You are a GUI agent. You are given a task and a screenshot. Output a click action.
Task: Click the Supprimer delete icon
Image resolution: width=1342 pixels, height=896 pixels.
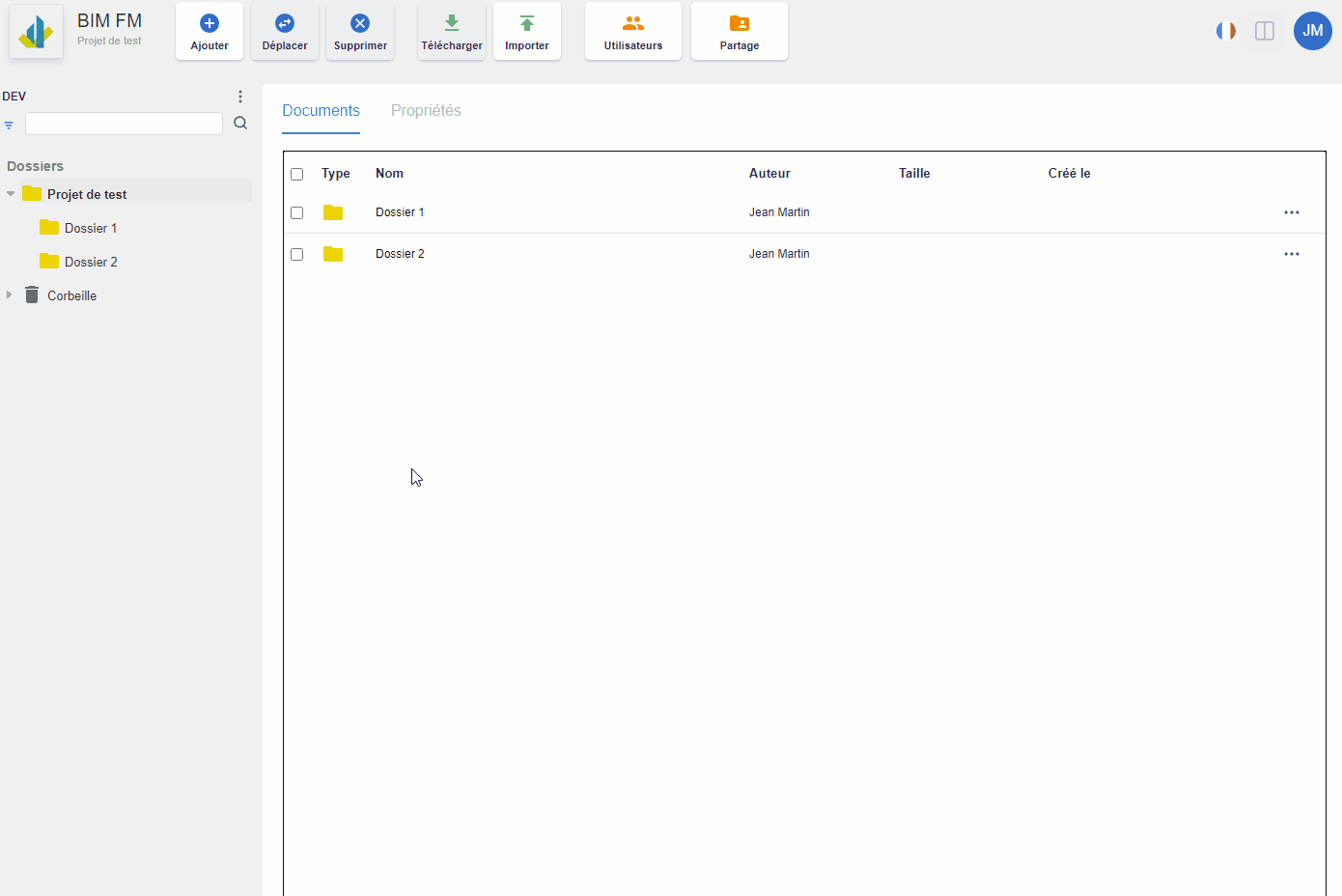(359, 22)
